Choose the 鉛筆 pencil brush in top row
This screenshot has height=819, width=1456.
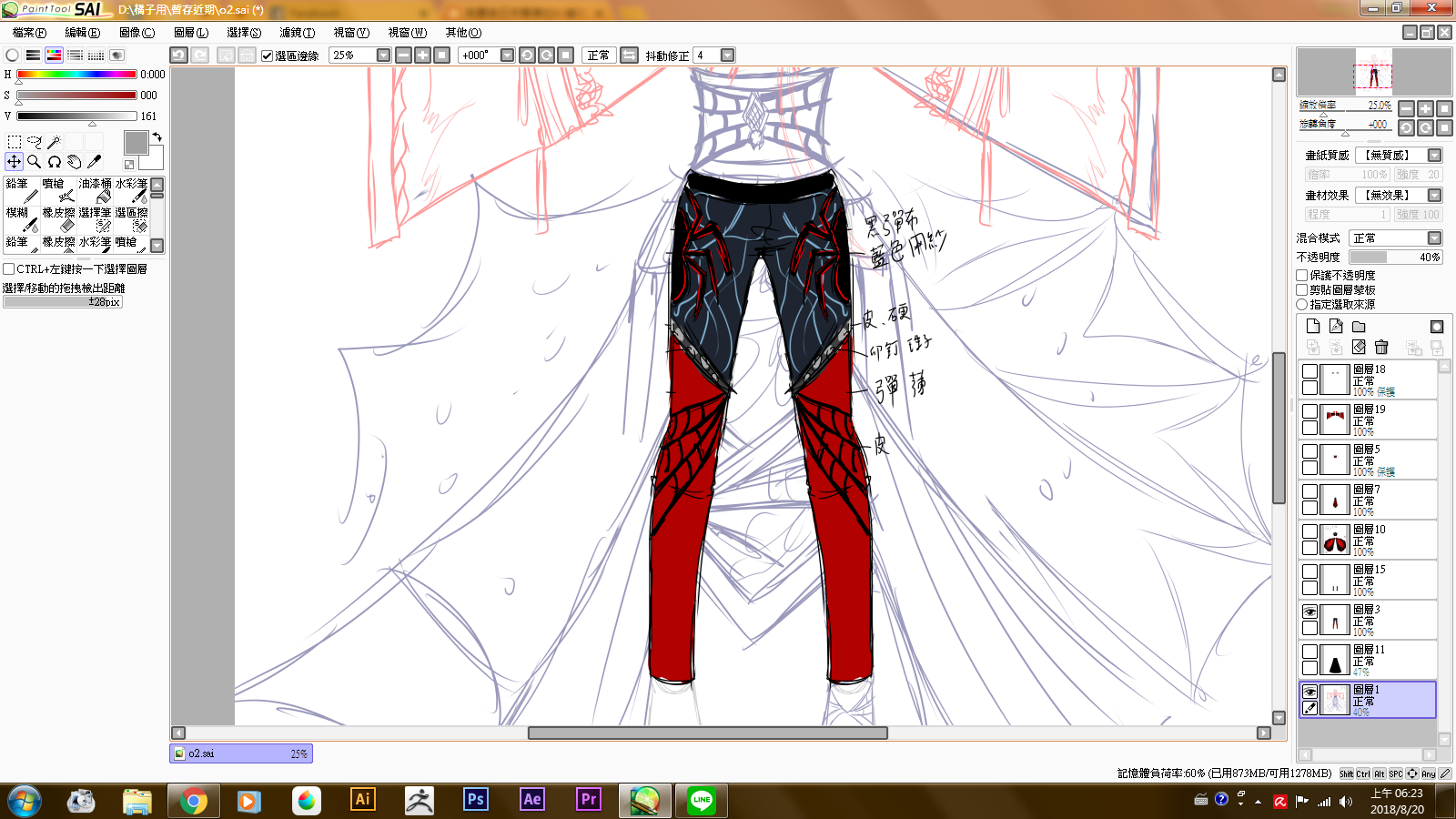(x=22, y=189)
